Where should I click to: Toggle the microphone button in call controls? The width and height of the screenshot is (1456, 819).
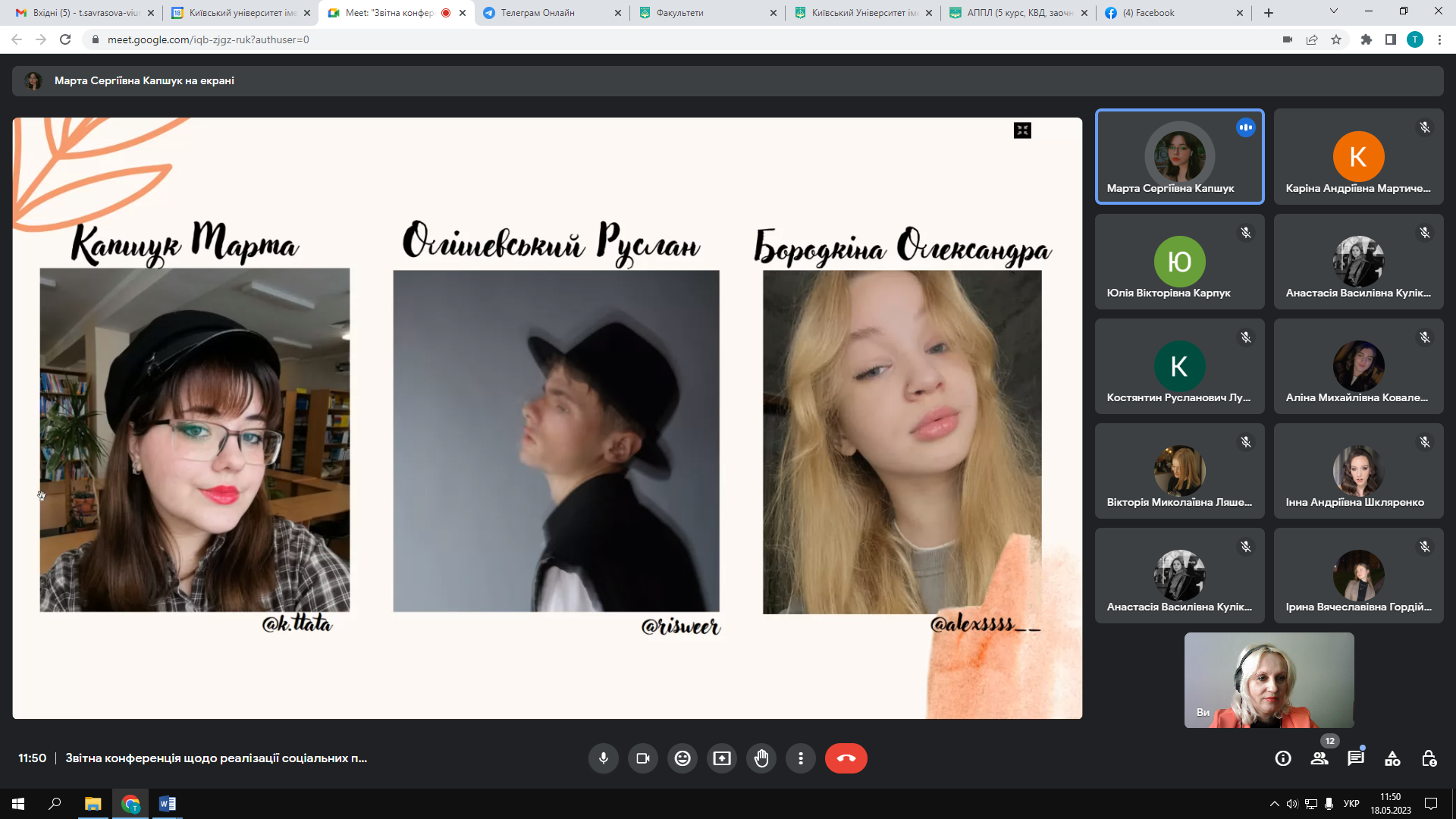[x=604, y=758]
